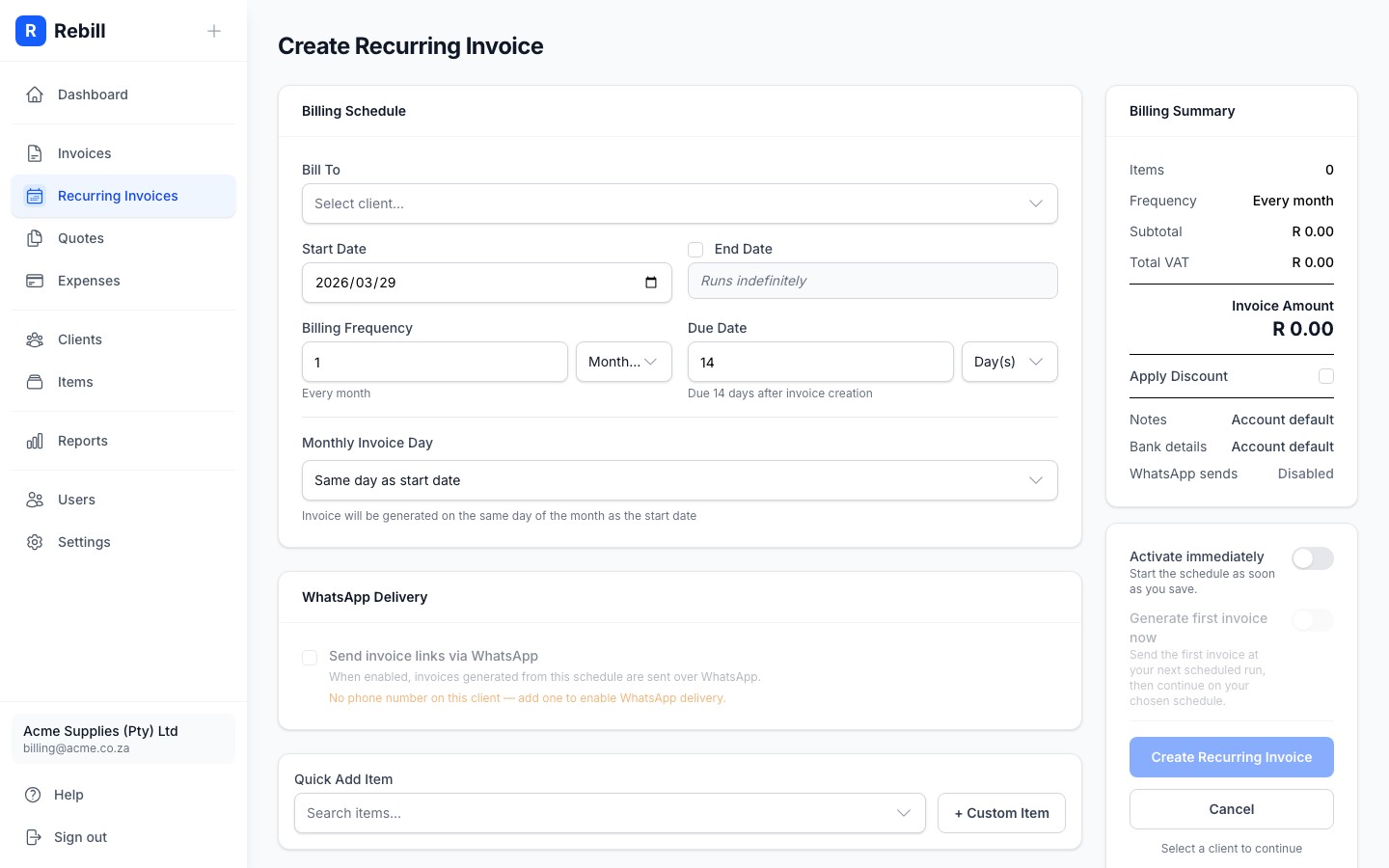The image size is (1389, 868).
Task: Open the Quotes section
Action: pyautogui.click(x=80, y=238)
